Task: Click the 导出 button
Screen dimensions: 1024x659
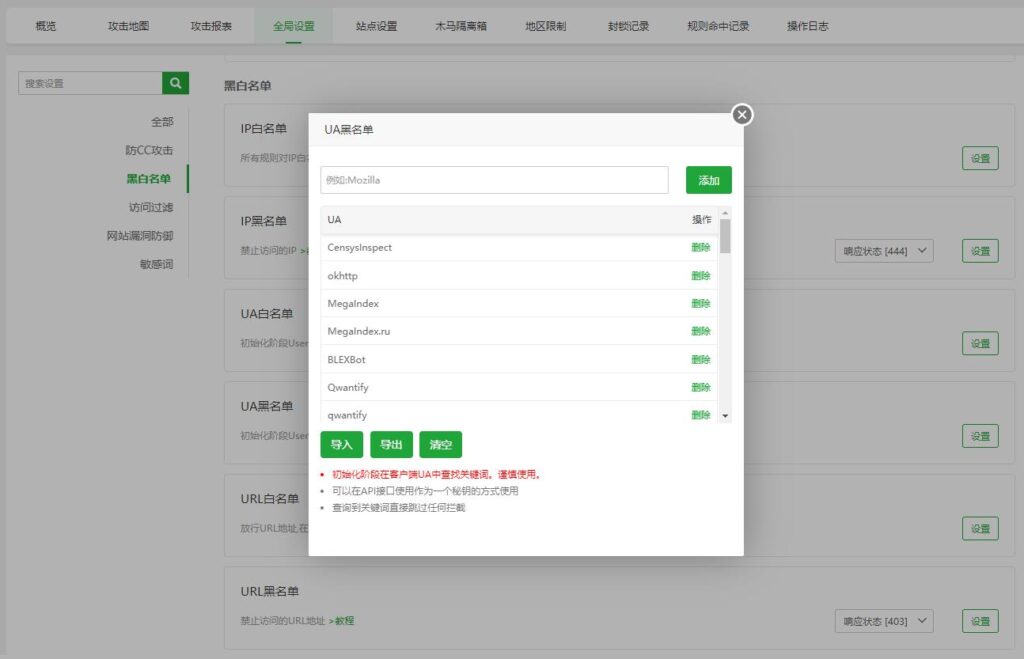Action: pyautogui.click(x=391, y=445)
